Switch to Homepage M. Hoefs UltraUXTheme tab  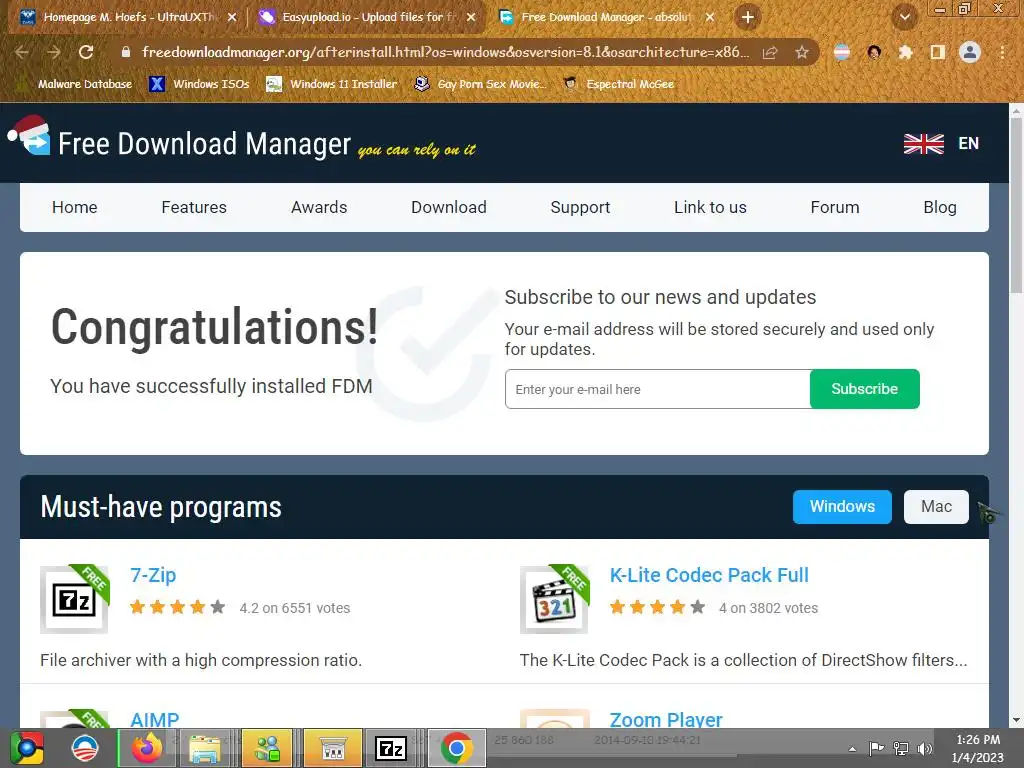[x=128, y=18]
